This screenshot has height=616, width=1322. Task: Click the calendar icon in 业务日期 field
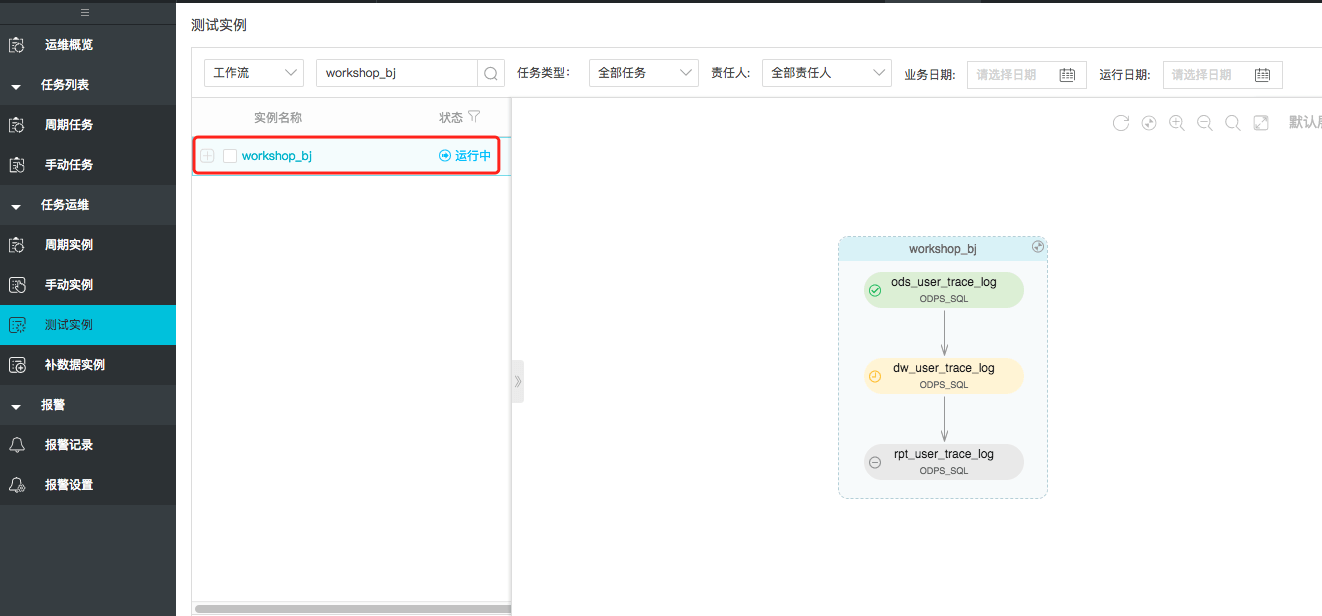point(1067,74)
